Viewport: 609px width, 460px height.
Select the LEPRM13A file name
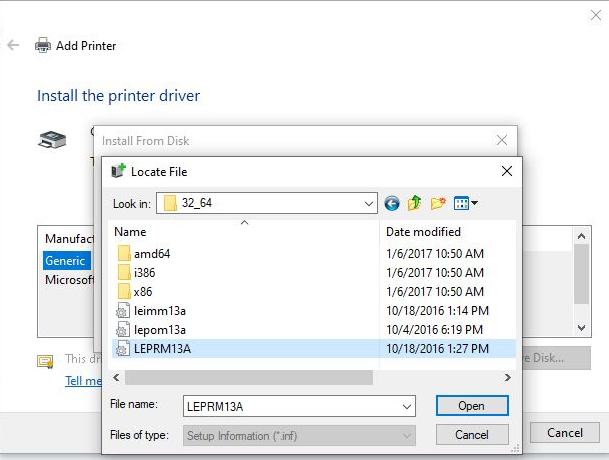tap(162, 348)
